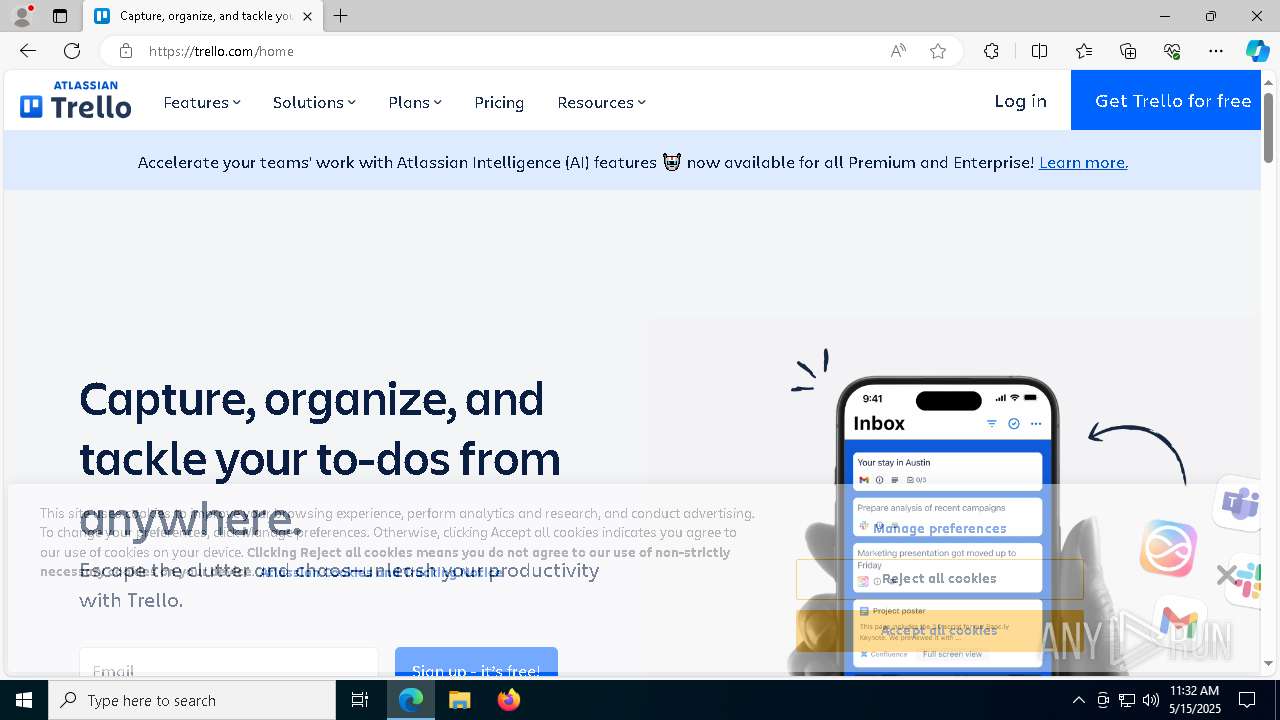Click the Email input field
Image resolution: width=1280 pixels, height=720 pixels.
coord(229,662)
